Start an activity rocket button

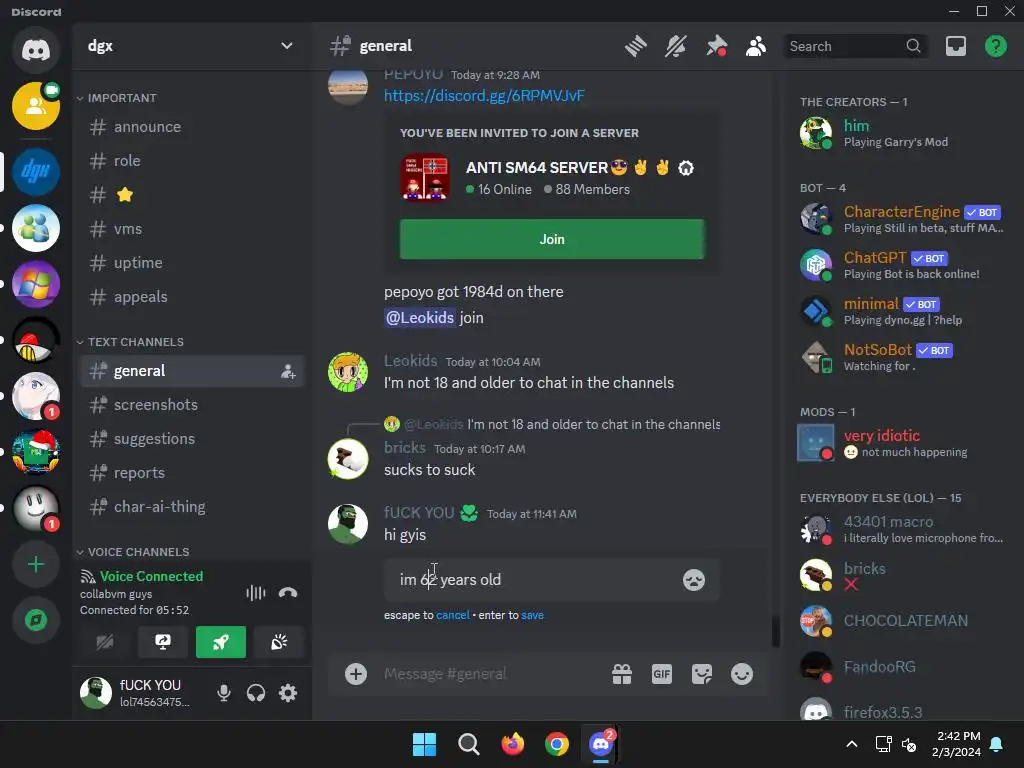221,643
